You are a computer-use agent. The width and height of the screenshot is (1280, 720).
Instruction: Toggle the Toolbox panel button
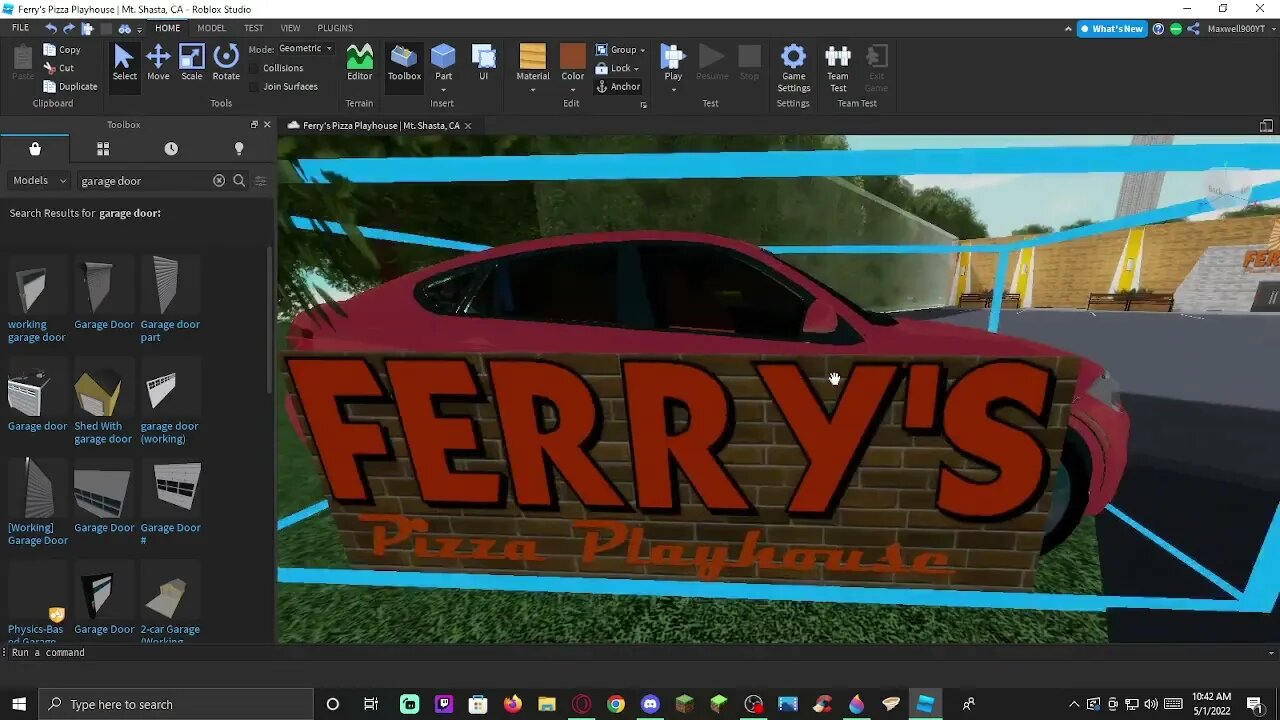pyautogui.click(x=404, y=62)
